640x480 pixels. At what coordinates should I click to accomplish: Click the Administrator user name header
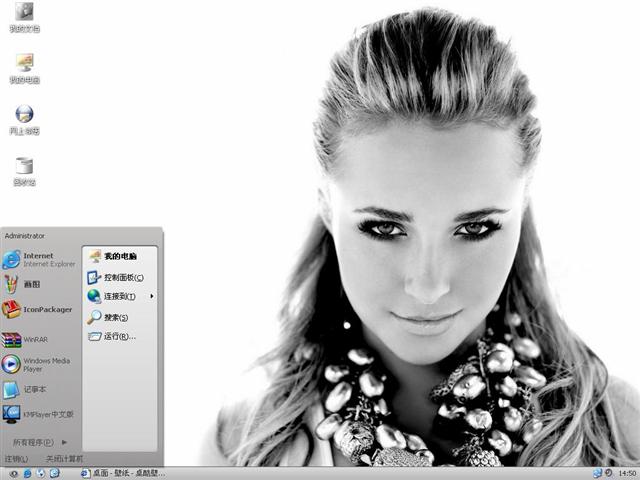[x=24, y=236]
